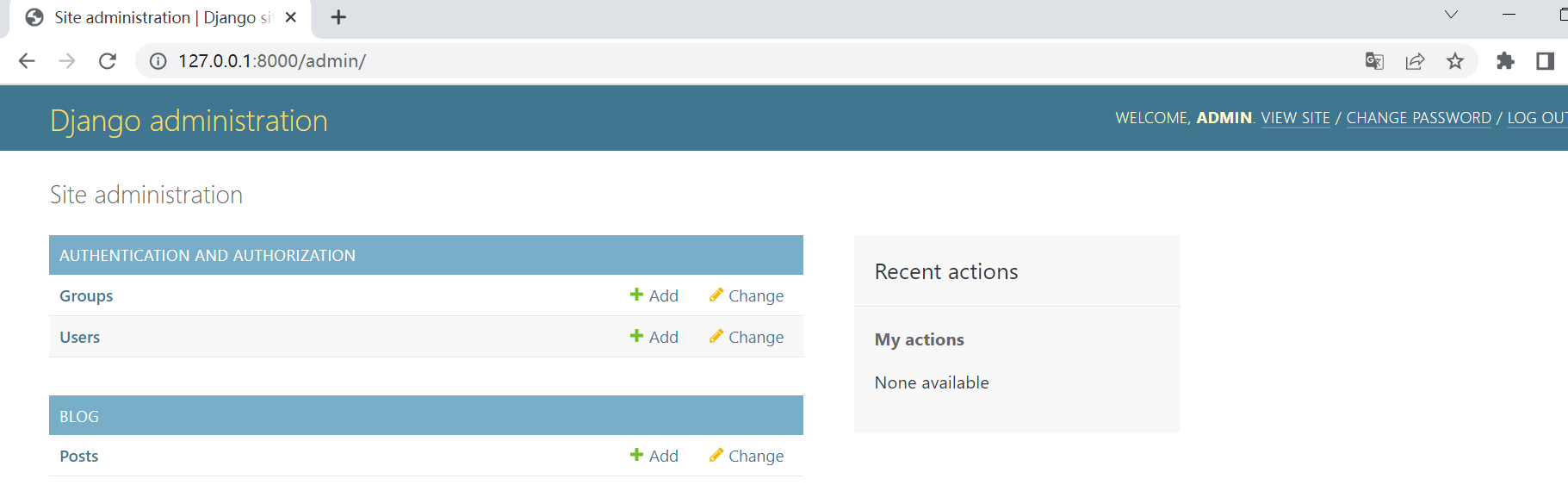Screen dimensions: 1568x491
Task: Open the Groups model list
Action: click(86, 295)
